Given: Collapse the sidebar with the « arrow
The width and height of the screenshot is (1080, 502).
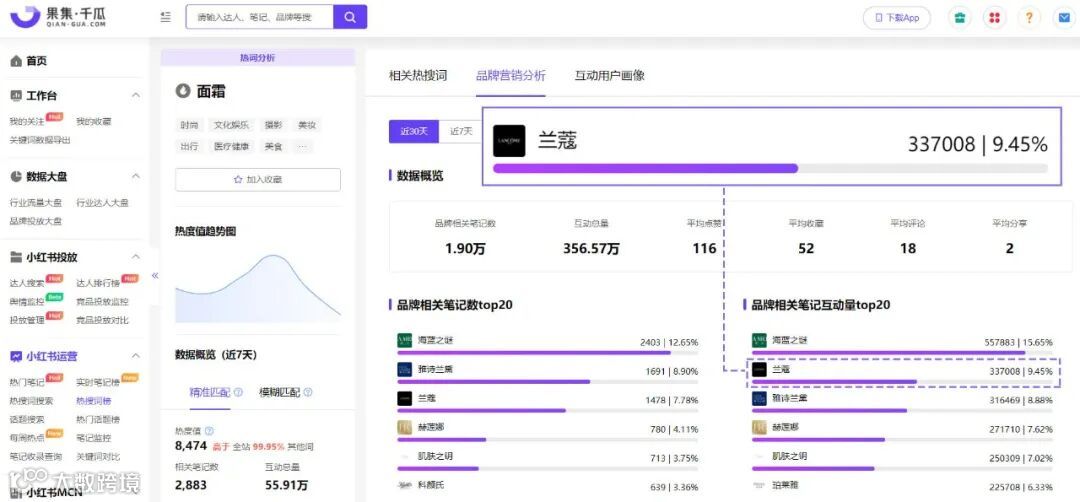Looking at the screenshot, I should coord(155,275).
